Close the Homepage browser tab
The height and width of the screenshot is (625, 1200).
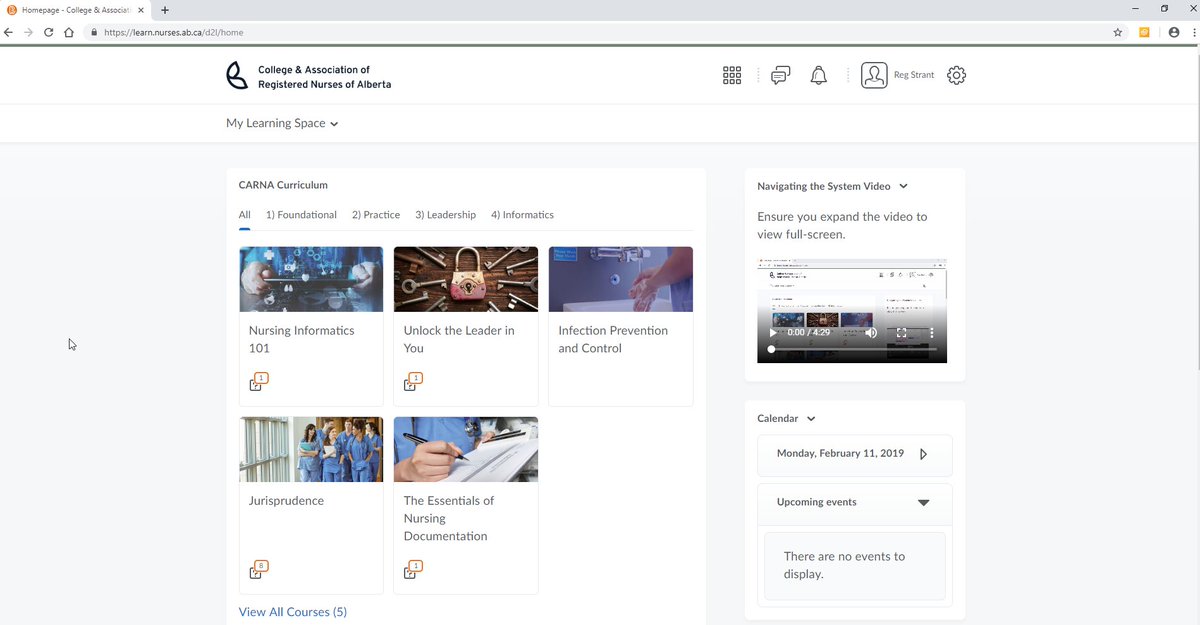140,9
